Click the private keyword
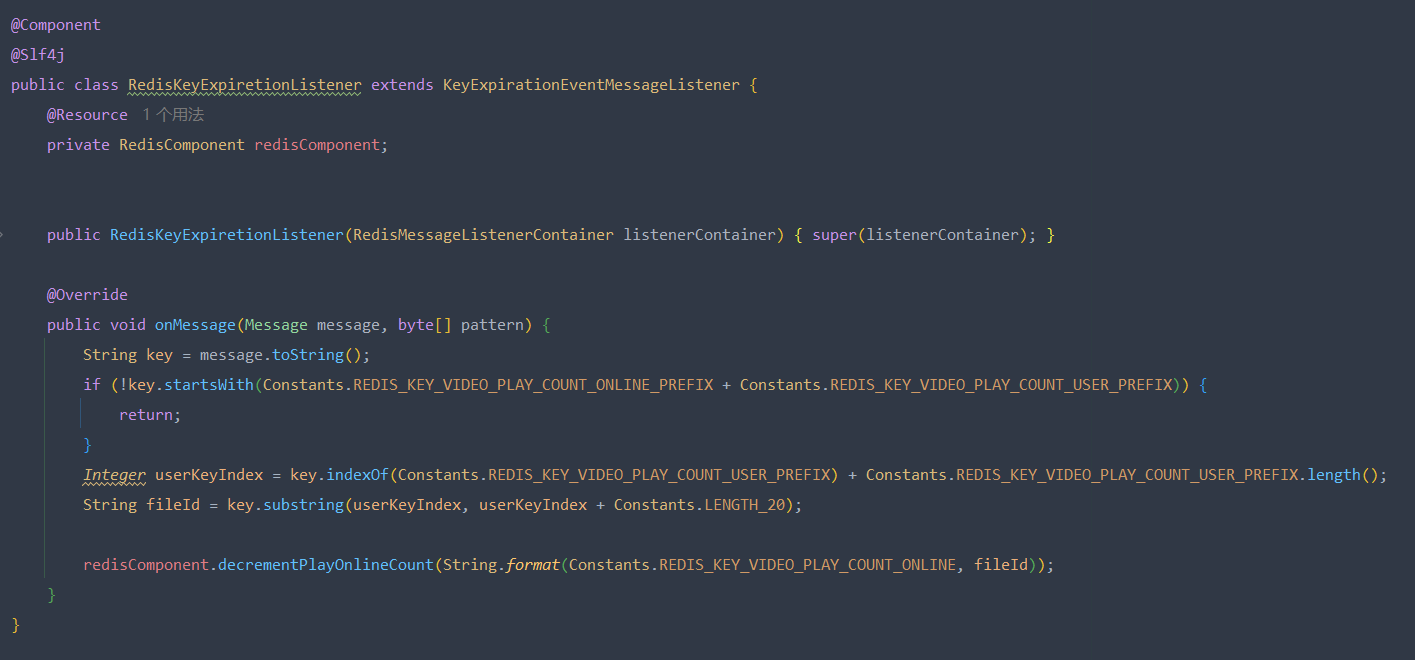The height and width of the screenshot is (660, 1415). [78, 145]
